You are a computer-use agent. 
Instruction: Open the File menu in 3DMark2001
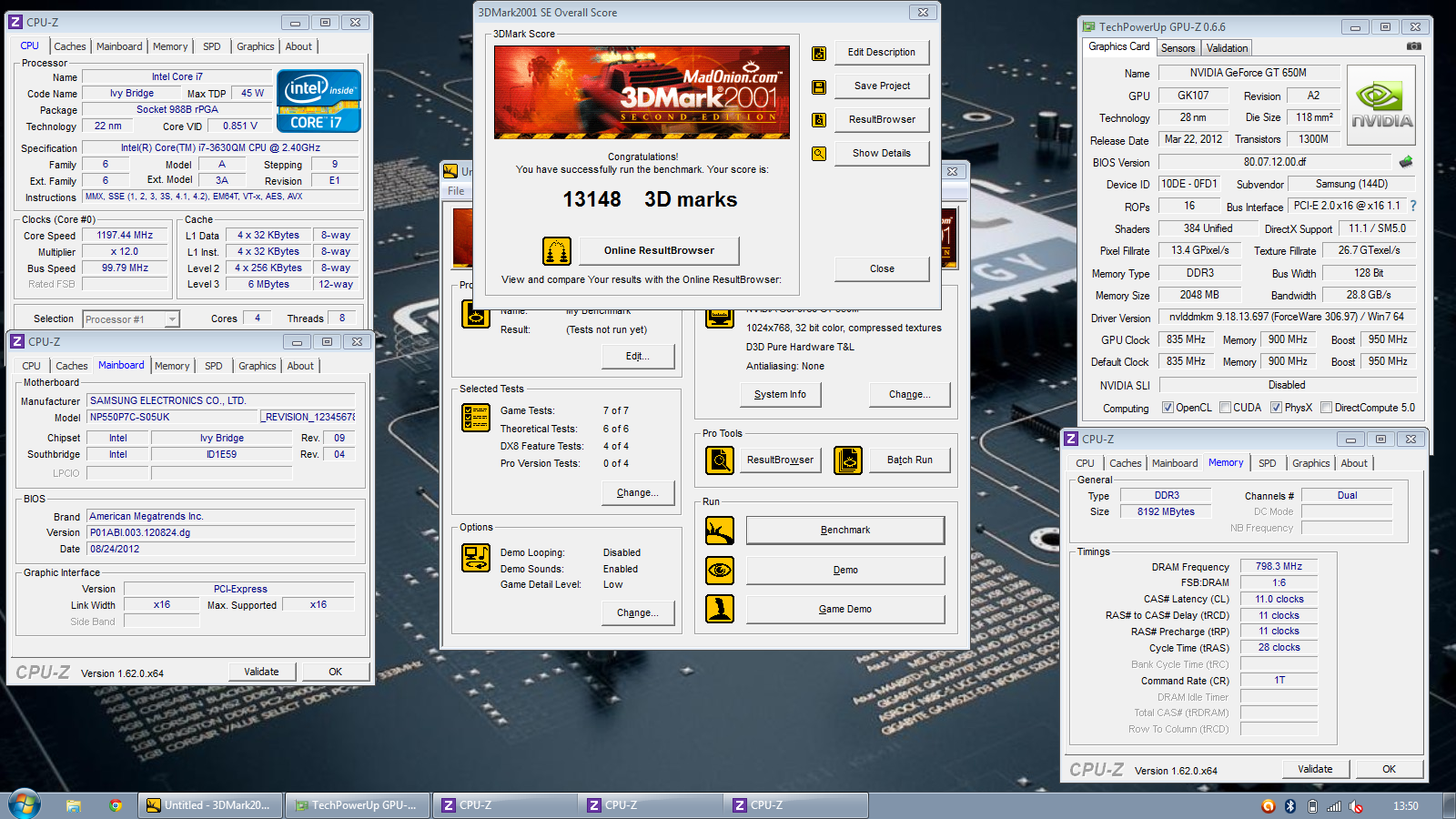456,191
